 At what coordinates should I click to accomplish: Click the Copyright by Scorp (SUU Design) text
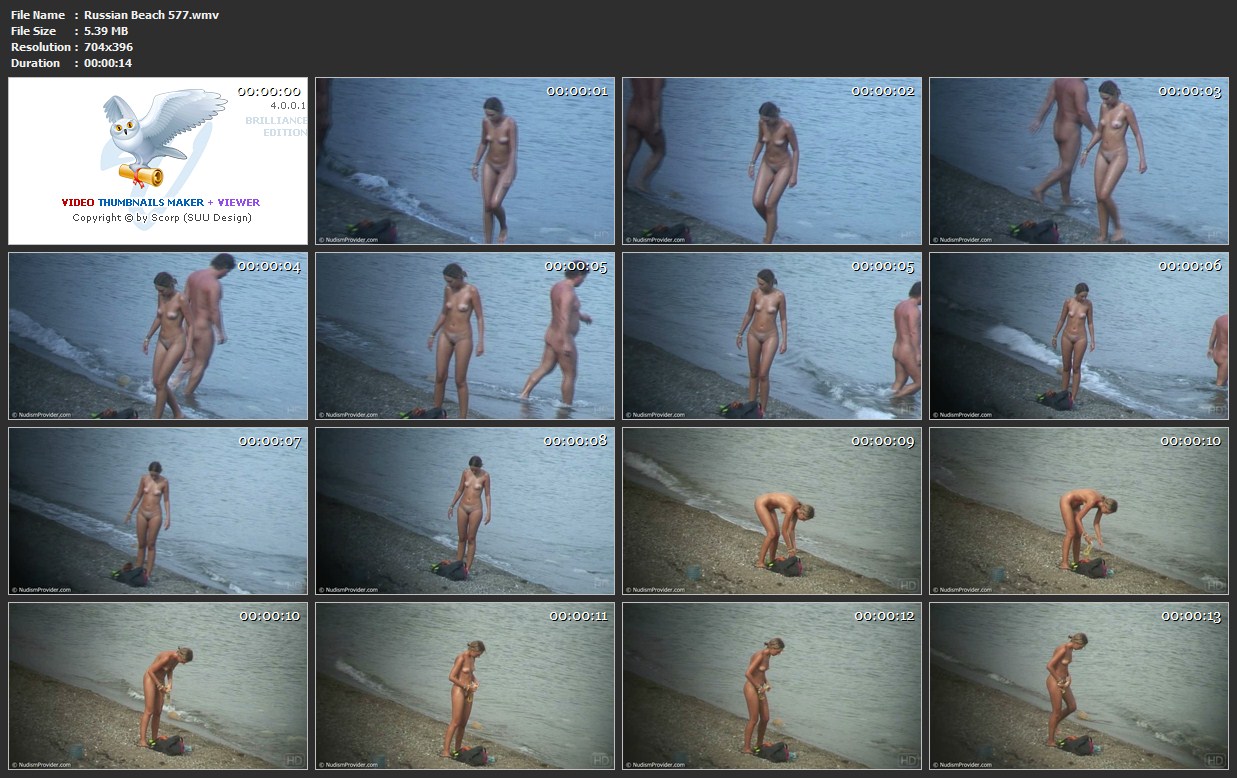162,217
